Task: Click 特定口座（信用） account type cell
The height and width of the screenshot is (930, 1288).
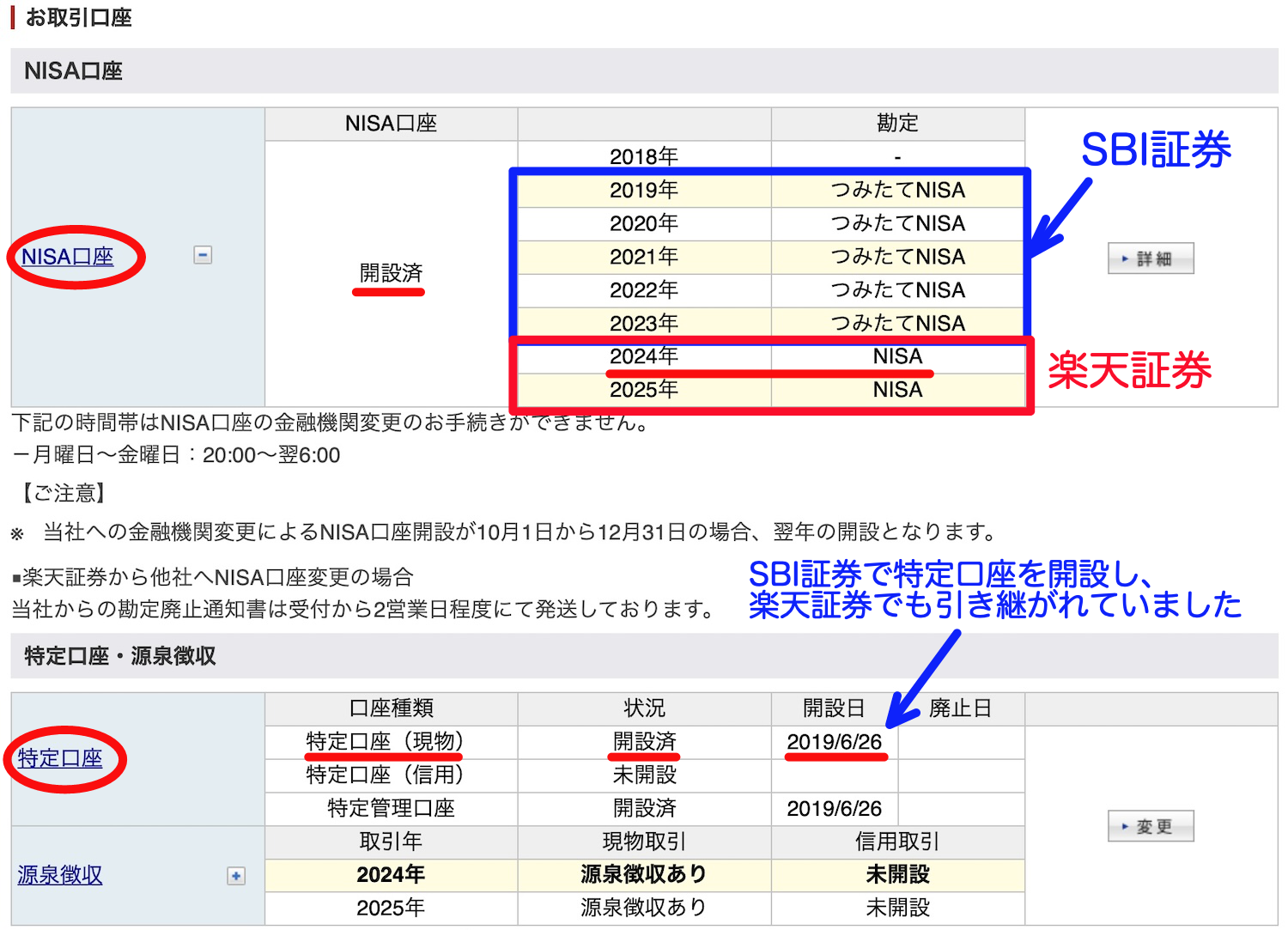Action: [x=392, y=775]
